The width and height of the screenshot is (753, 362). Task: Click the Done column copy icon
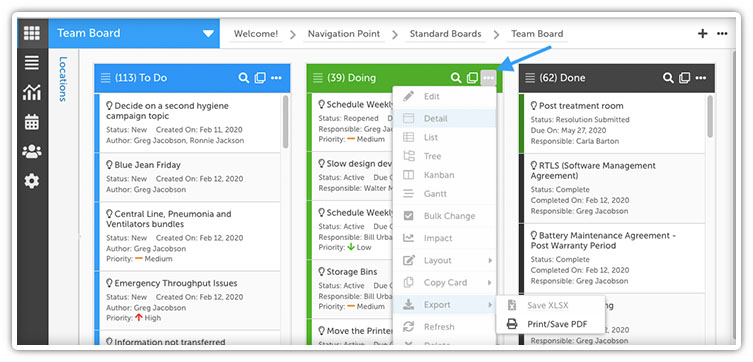coord(684,78)
